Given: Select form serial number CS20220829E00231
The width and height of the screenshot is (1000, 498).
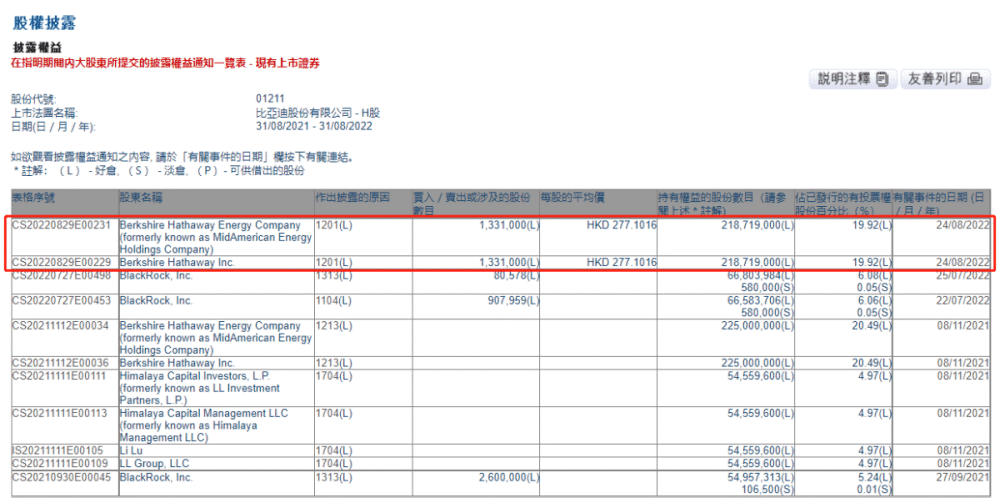Looking at the screenshot, I should (60, 225).
